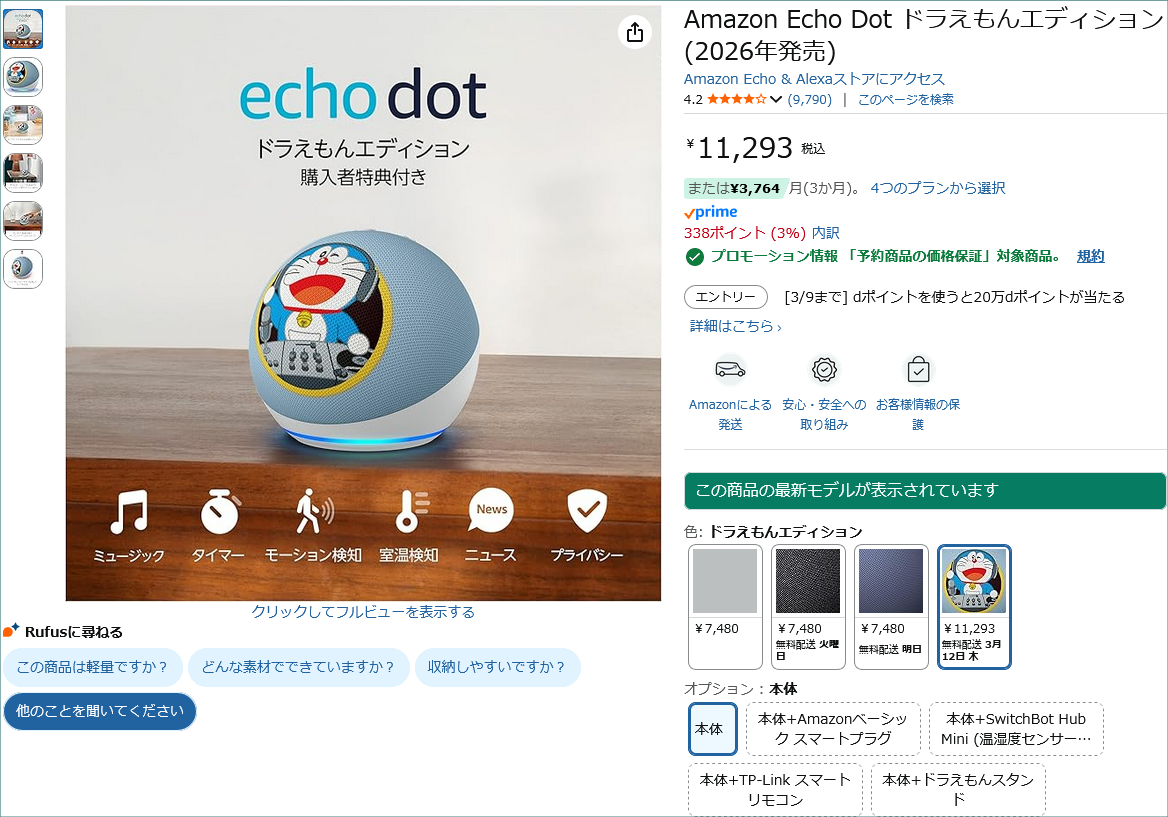Image resolution: width=1168 pixels, height=817 pixels.
Task: Select the 本体 only option
Action: click(x=713, y=729)
